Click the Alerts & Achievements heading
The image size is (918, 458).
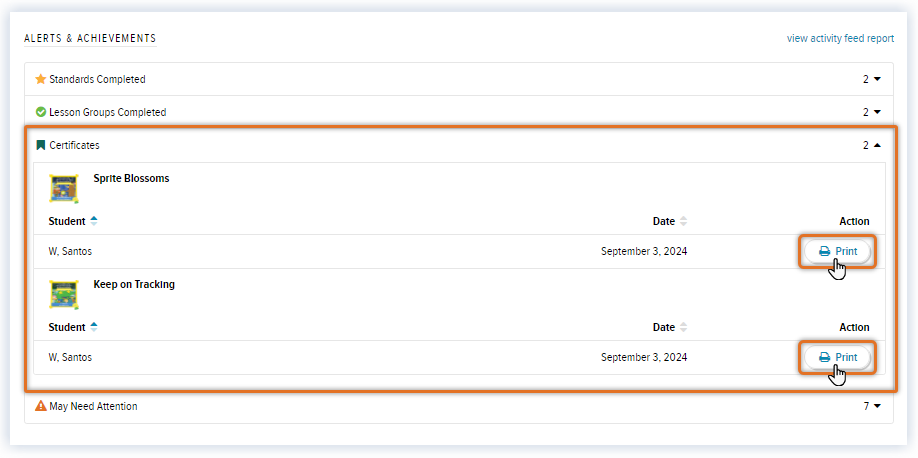(90, 38)
